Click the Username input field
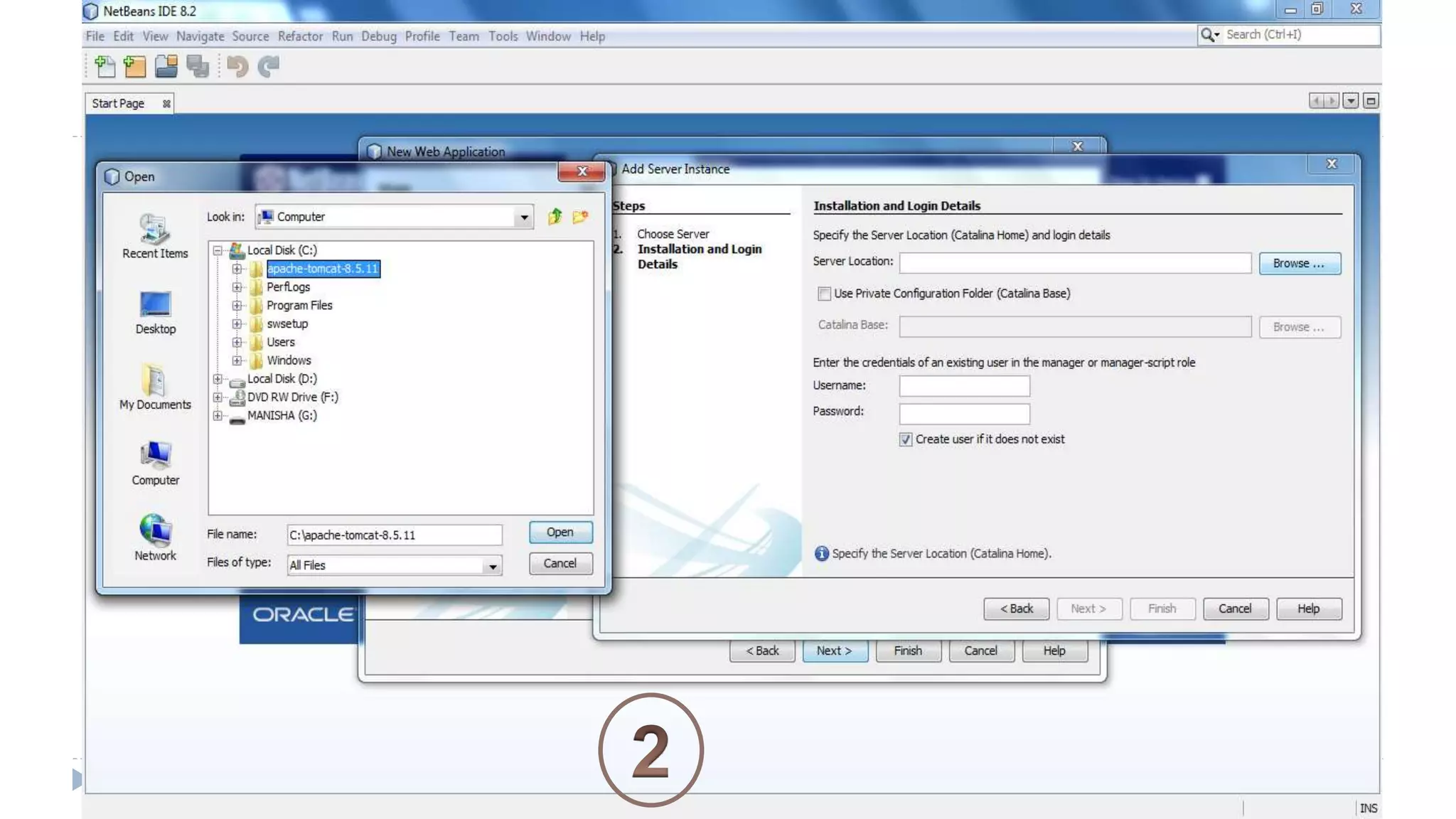1456x819 pixels. pos(964,386)
